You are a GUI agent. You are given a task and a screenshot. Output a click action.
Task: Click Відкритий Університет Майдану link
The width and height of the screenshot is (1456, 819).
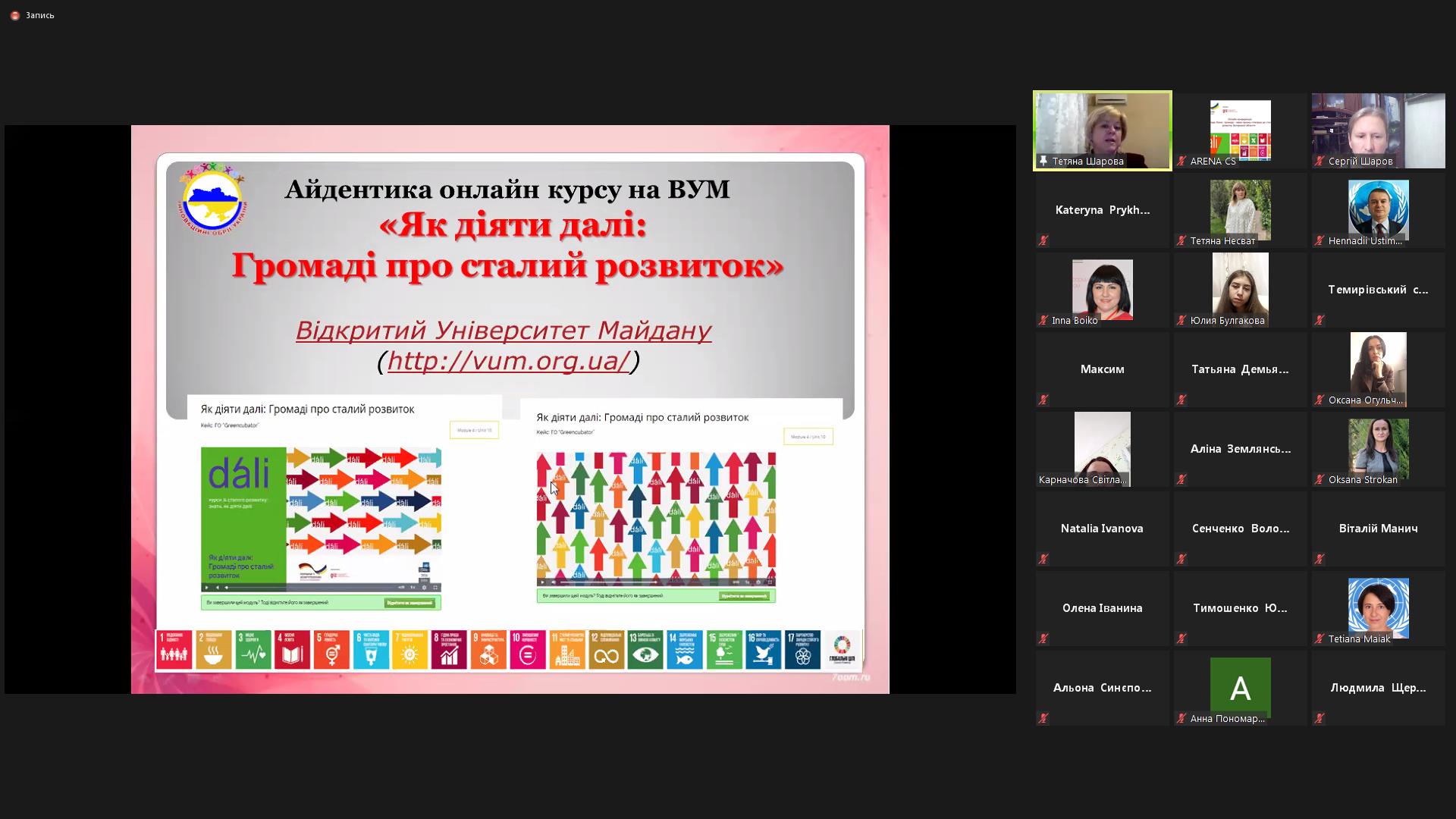pyautogui.click(x=503, y=331)
